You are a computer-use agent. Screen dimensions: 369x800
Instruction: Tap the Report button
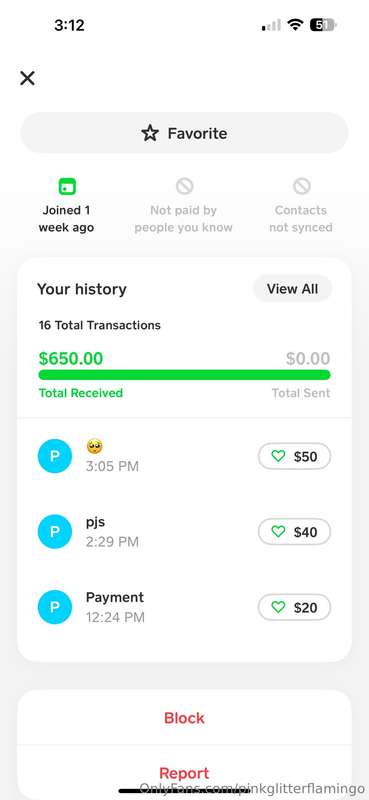(x=184, y=772)
